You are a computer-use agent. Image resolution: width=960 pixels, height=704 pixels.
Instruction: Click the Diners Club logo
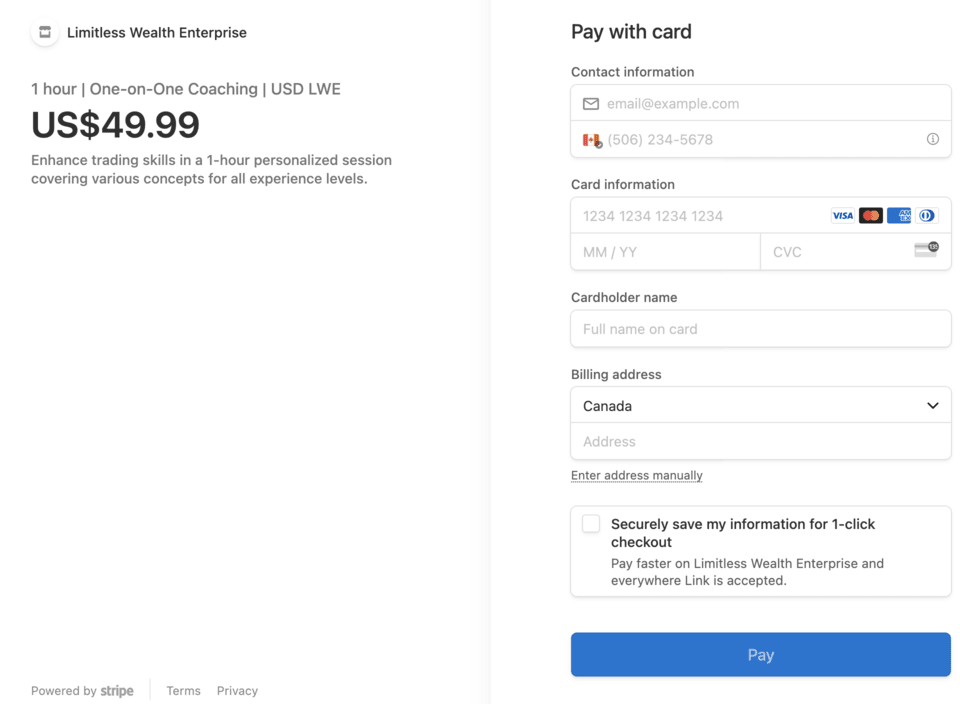click(x=927, y=216)
